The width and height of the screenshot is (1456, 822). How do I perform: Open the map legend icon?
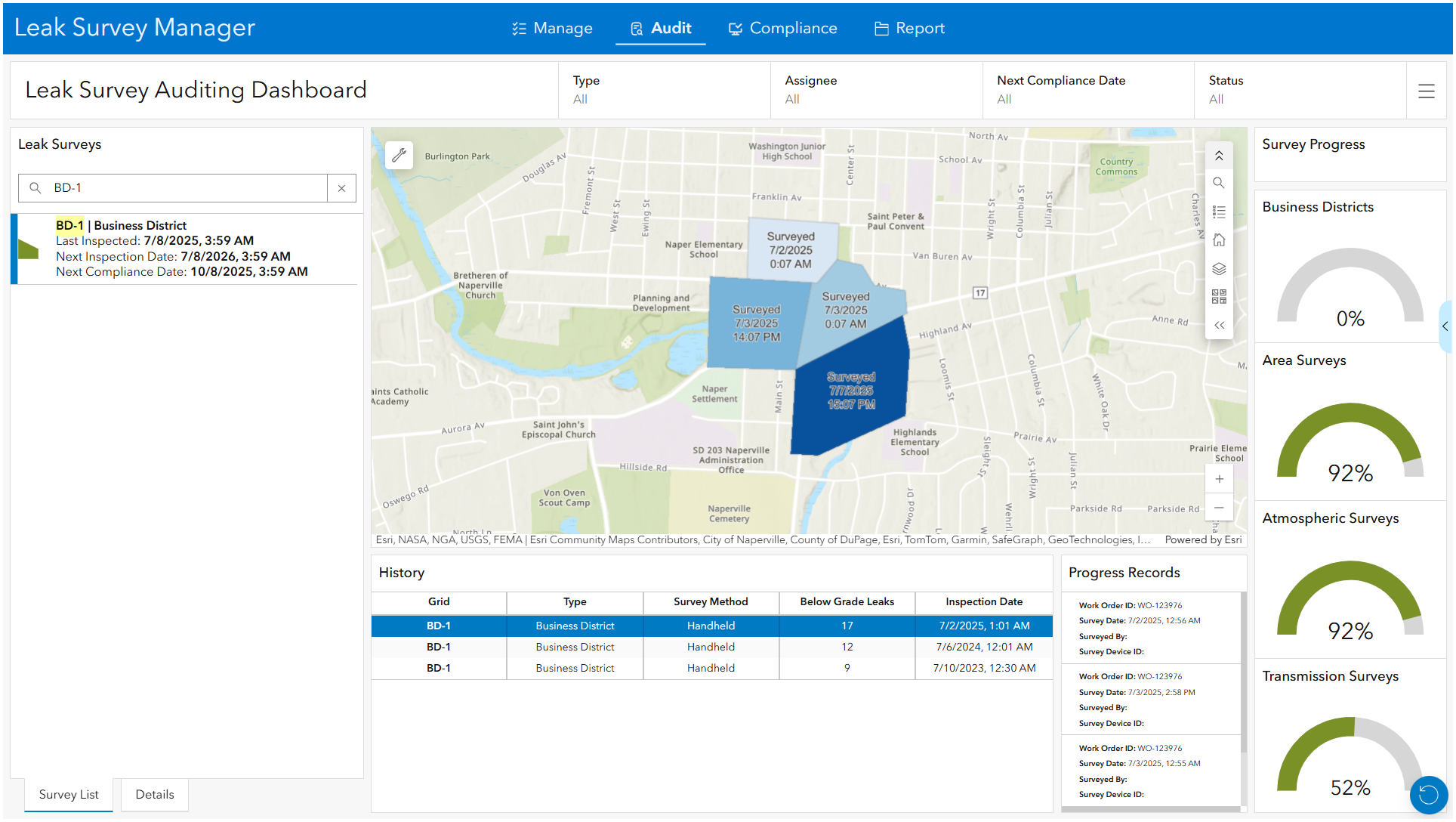(x=1219, y=212)
